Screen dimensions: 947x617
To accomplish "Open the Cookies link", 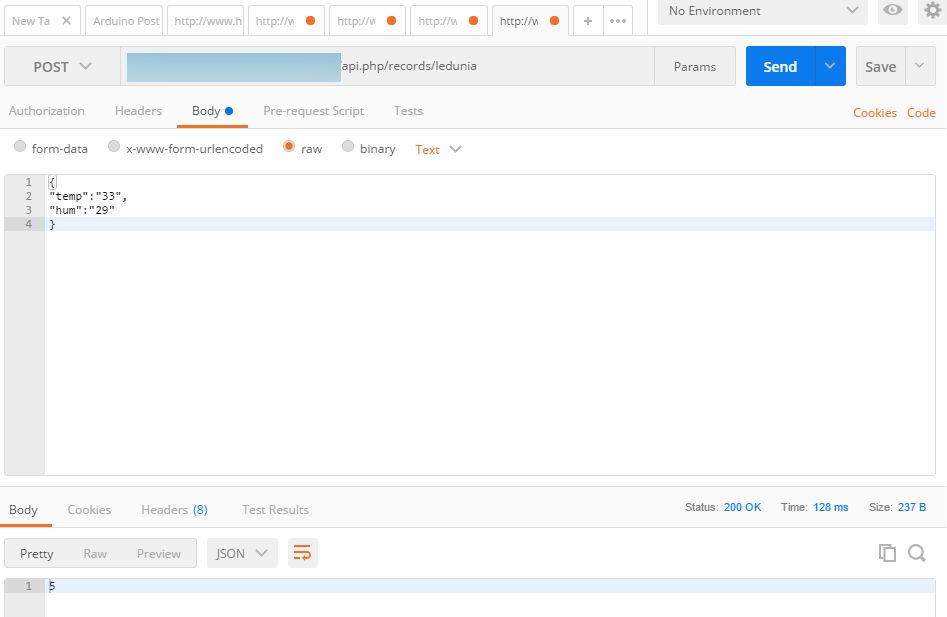I will (x=875, y=112).
